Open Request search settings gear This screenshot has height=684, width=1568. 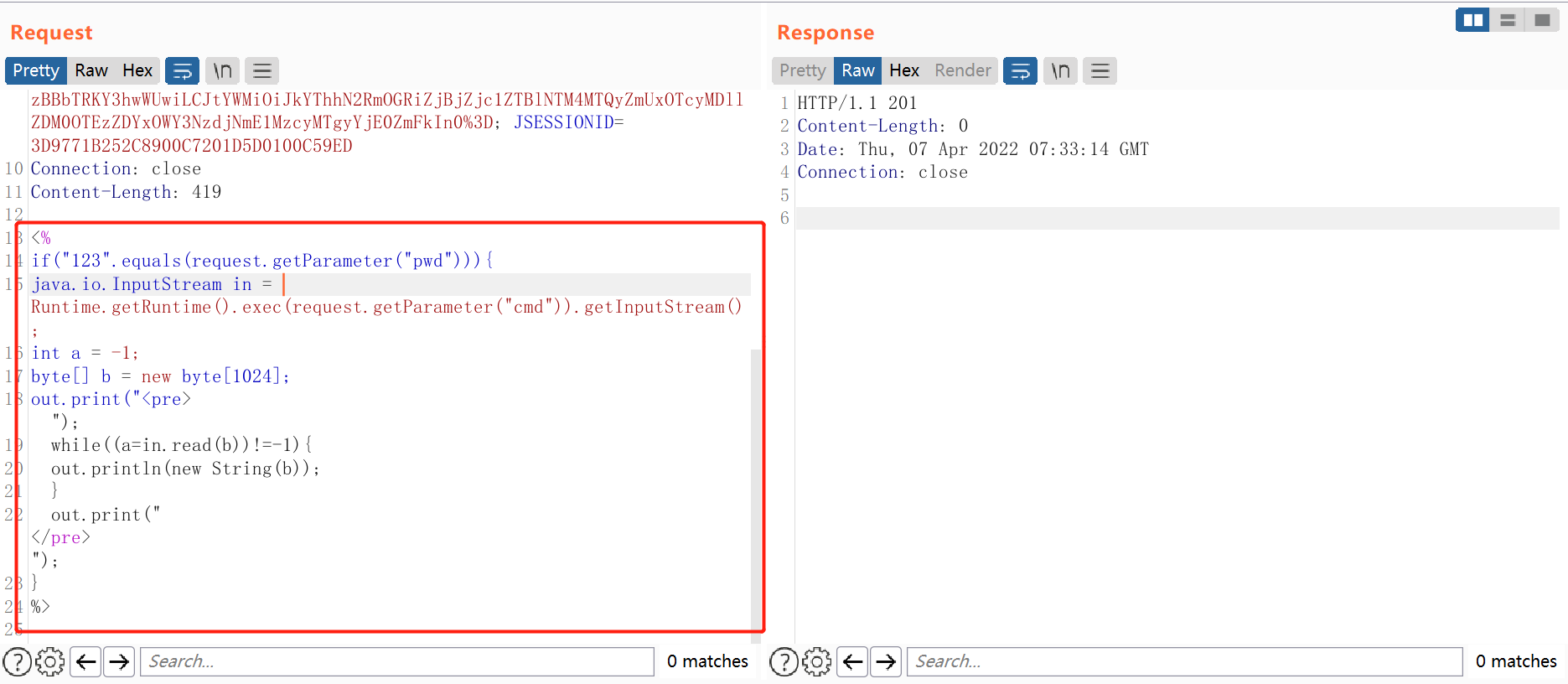pyautogui.click(x=50, y=662)
